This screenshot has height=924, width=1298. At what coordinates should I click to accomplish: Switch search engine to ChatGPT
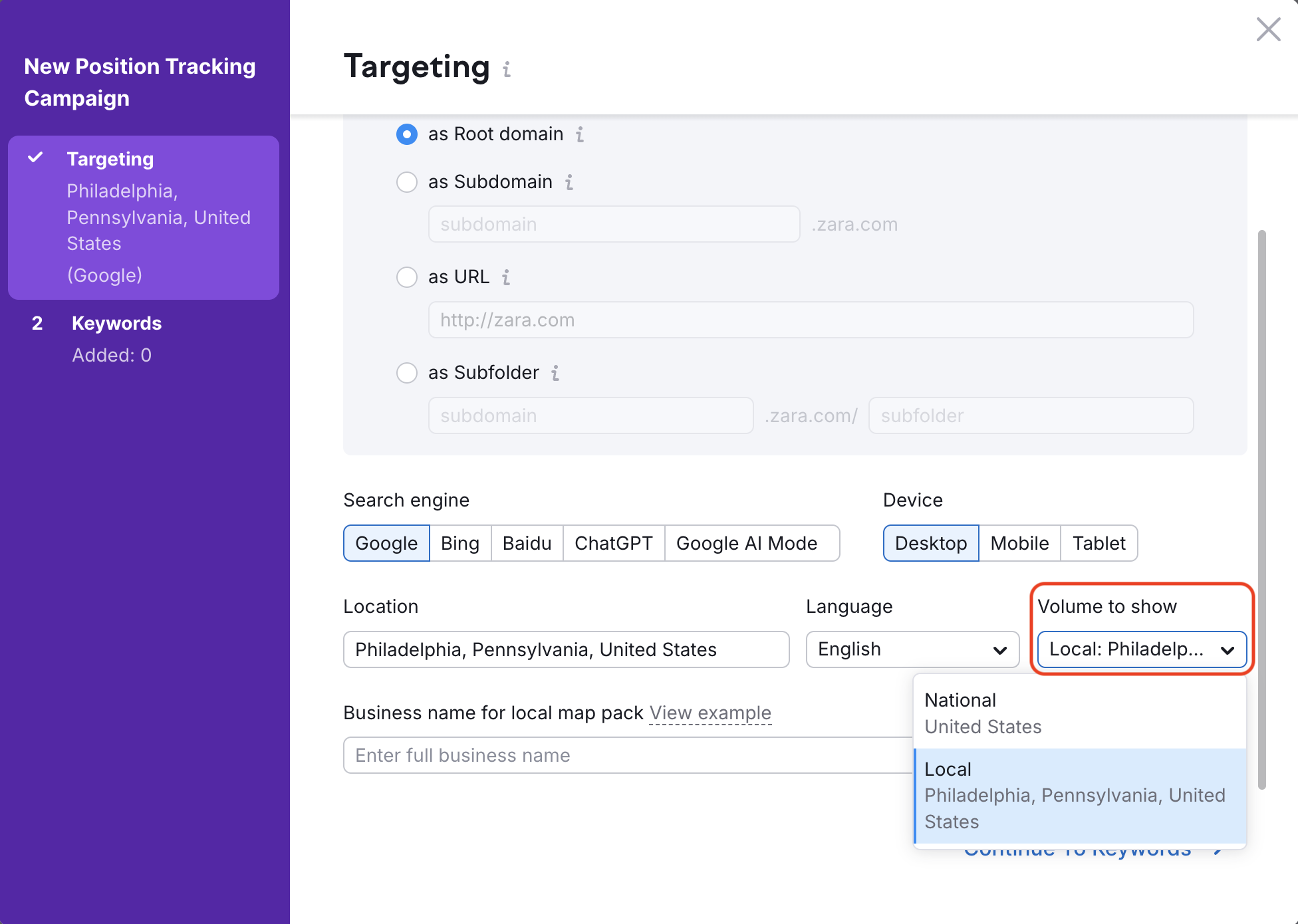[x=613, y=543]
